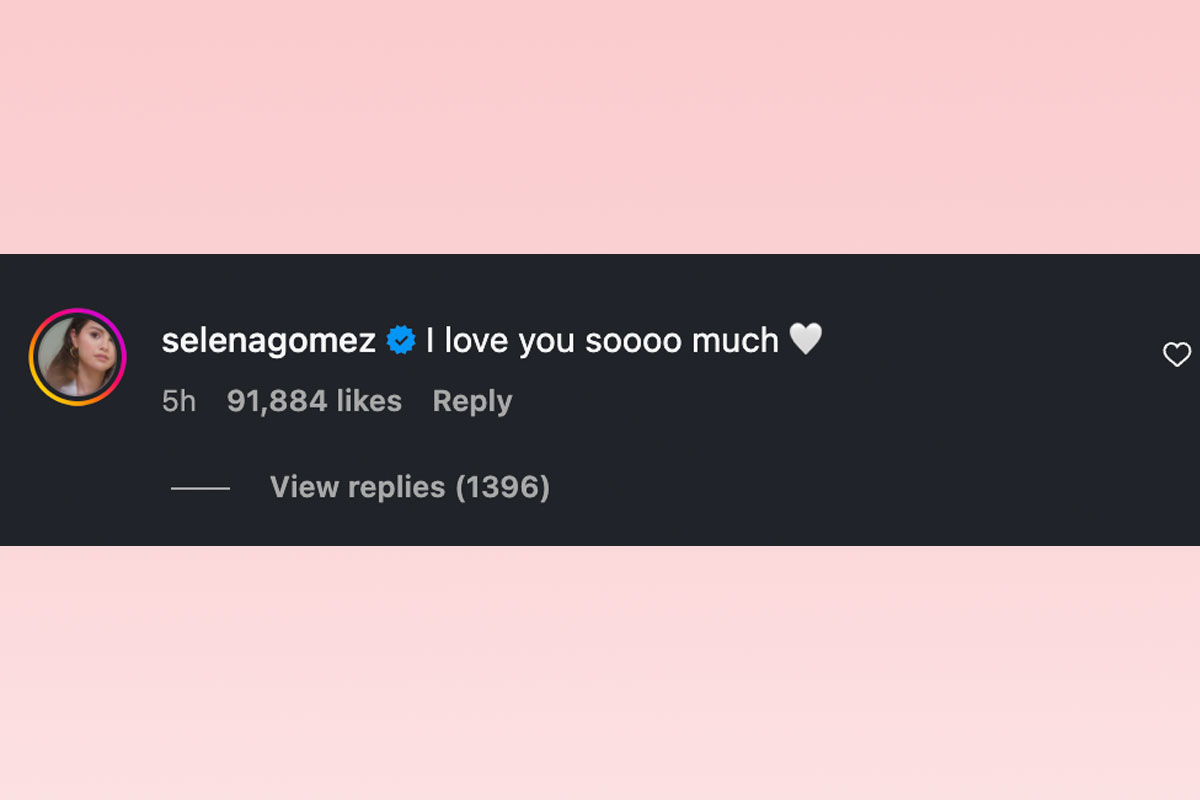Open selenagomez's profile picture
Image resolution: width=1200 pixels, height=800 pixels.
click(x=78, y=357)
